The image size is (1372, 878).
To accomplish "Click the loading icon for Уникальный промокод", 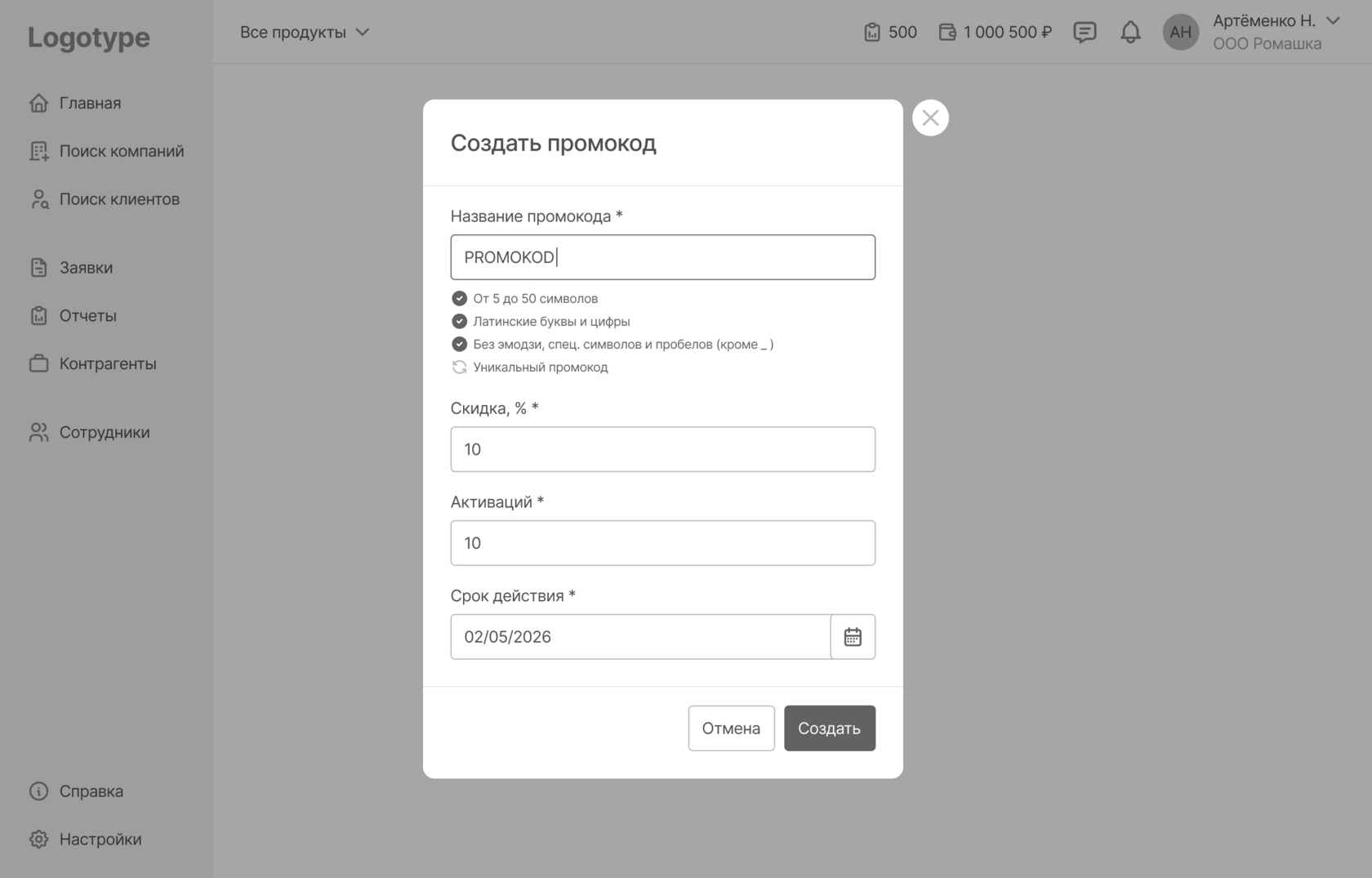I will point(459,367).
